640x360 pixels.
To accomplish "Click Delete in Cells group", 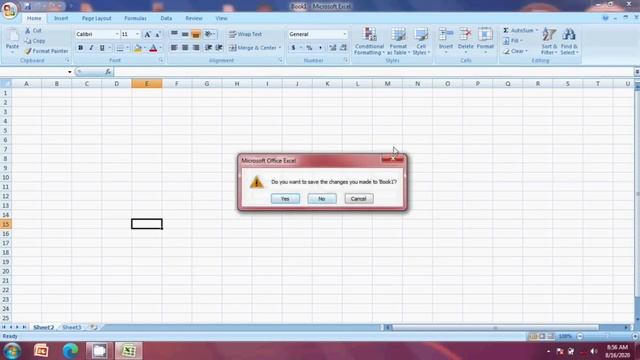I will coord(465,40).
